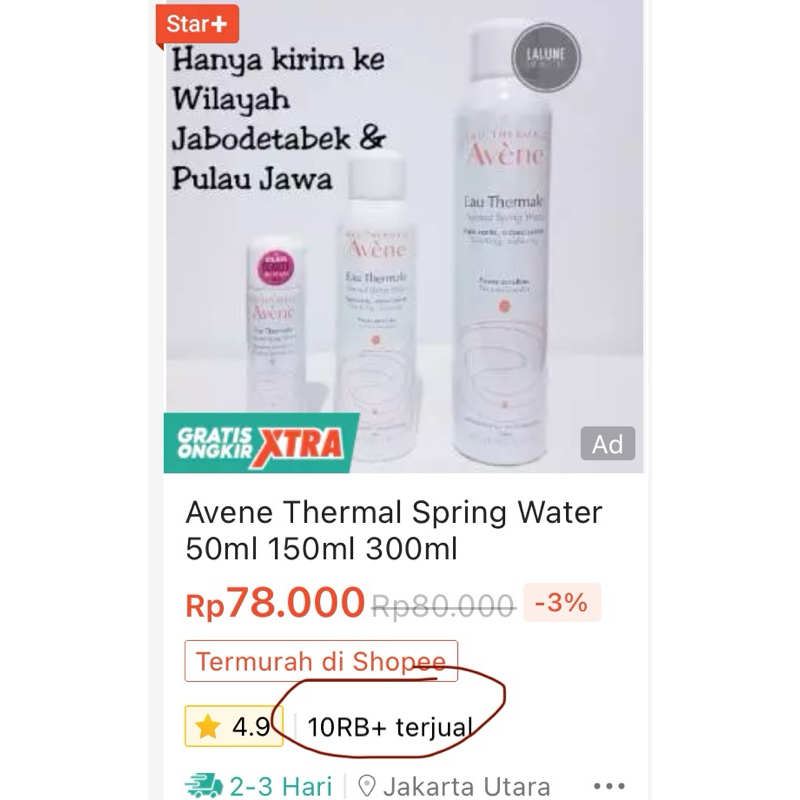The width and height of the screenshot is (800, 800).
Task: Click the largest 300ml Avene bottle
Action: [504, 245]
